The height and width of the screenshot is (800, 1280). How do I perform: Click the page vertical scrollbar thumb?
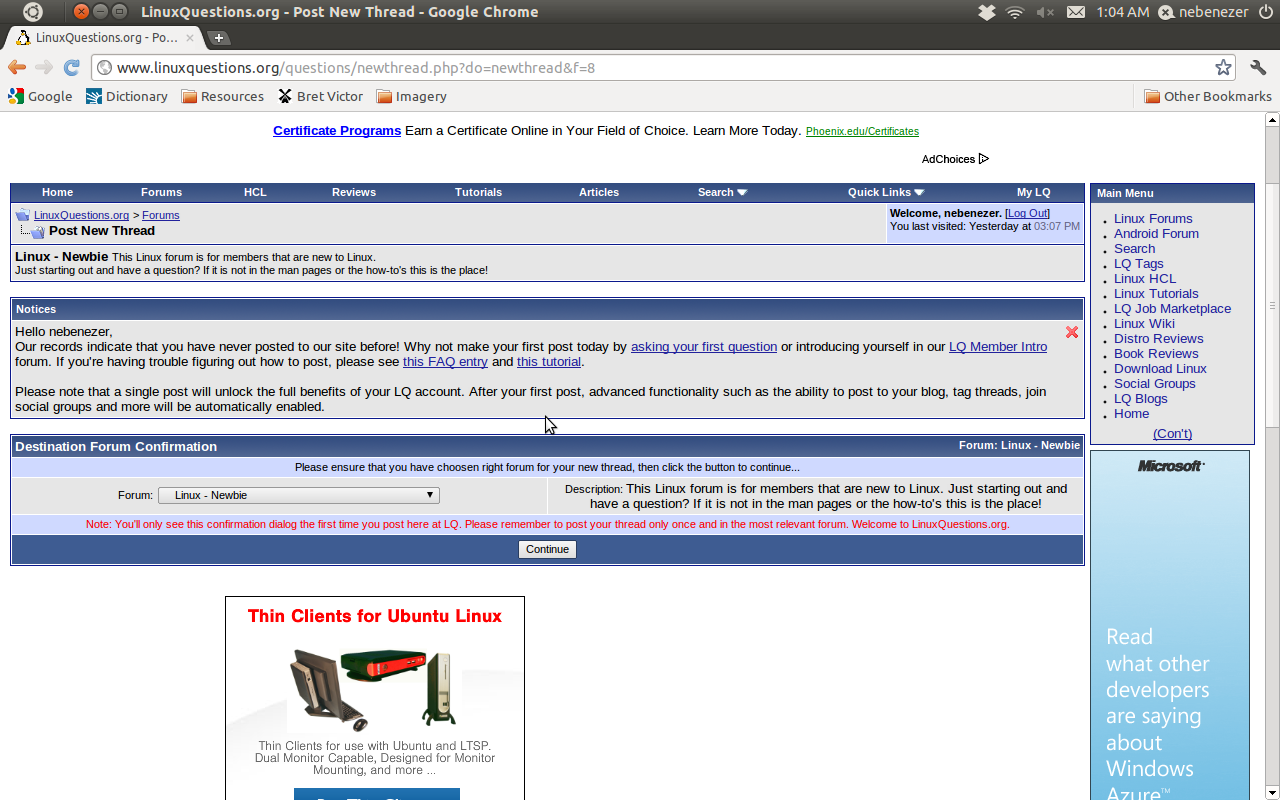tap(1272, 305)
